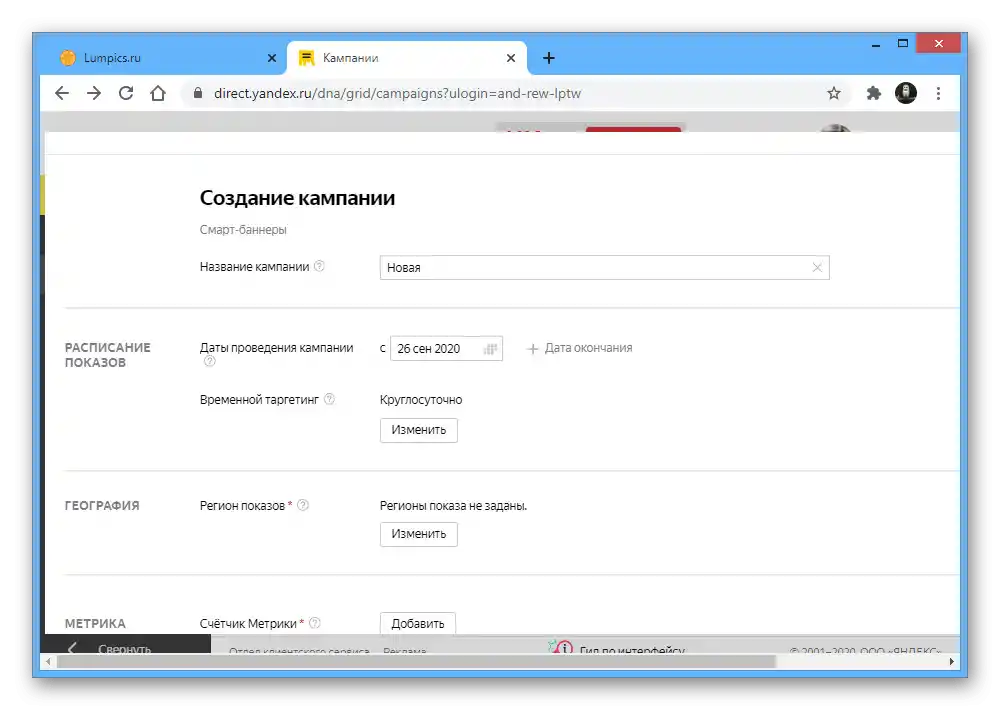Close the Кампании tab
This screenshot has height=710, width=1000.
[511, 58]
